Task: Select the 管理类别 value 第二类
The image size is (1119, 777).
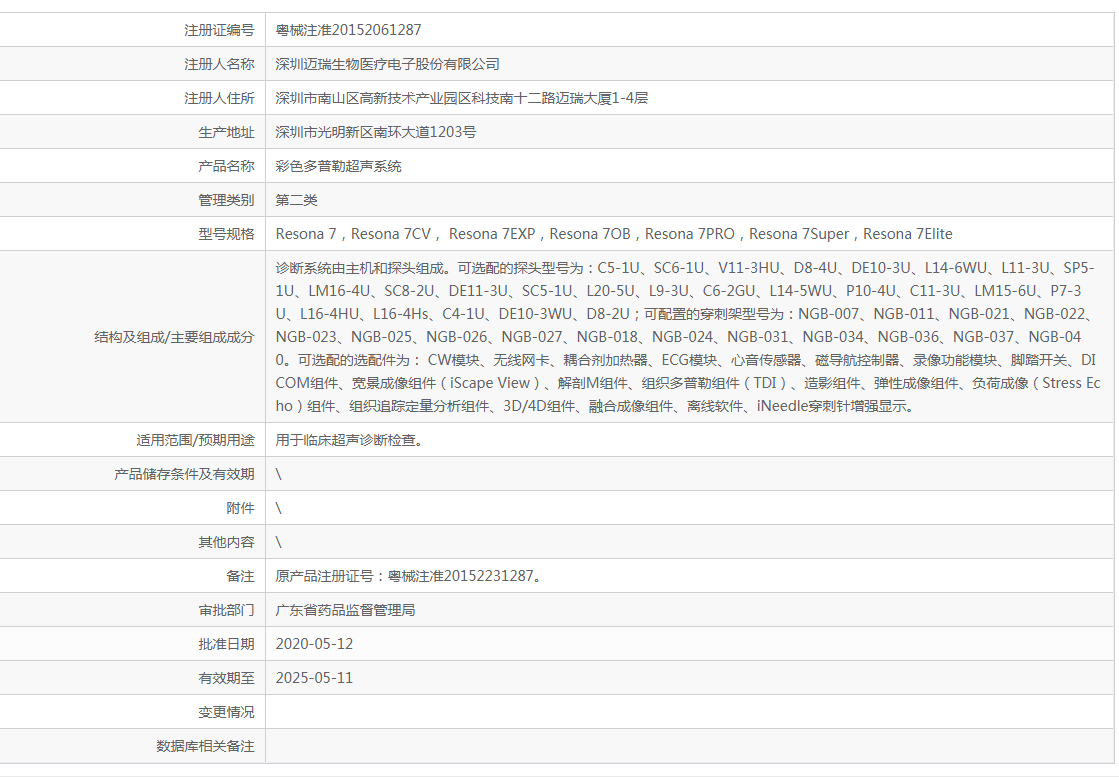Action: (296, 200)
